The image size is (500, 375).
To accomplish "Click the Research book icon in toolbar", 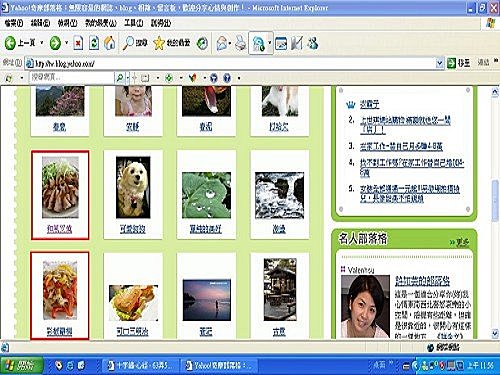I will pyautogui.click(x=297, y=43).
